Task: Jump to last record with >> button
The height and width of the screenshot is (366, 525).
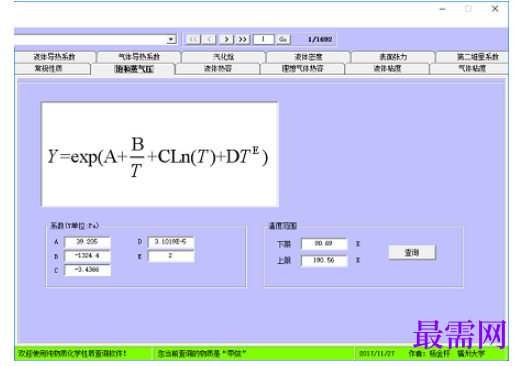Action: 242,39
